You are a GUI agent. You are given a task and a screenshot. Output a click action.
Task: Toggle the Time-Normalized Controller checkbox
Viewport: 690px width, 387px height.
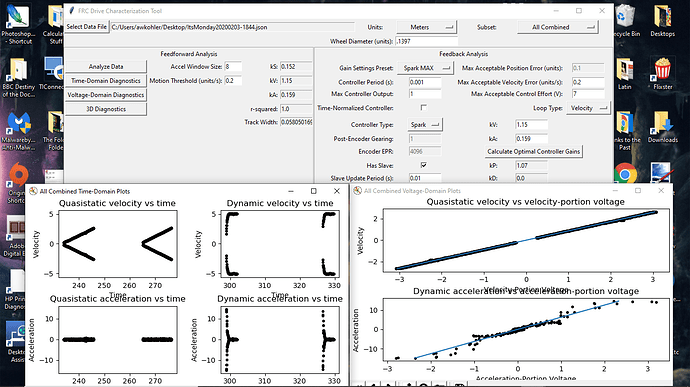point(424,107)
